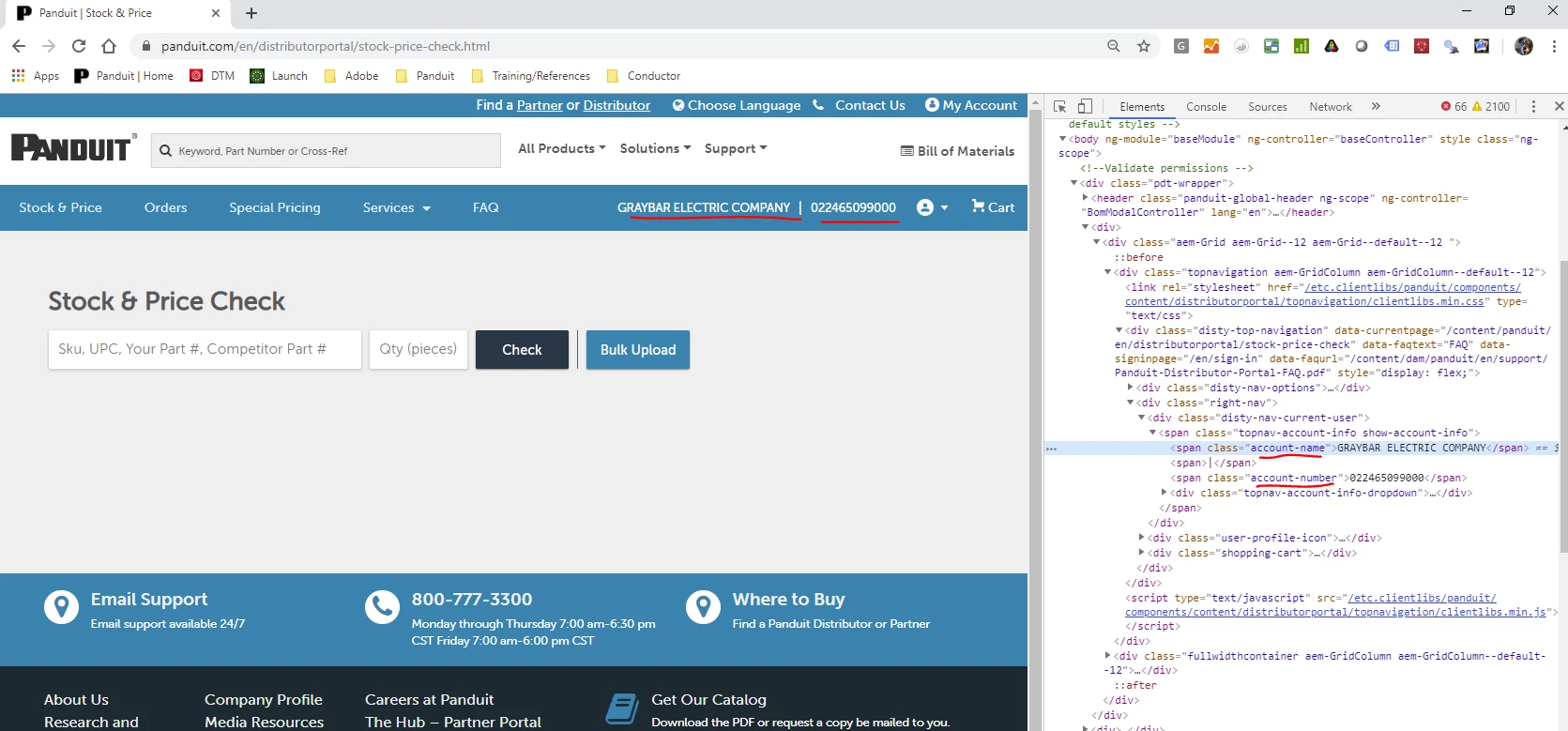Expand the shopping-cart div node
Image resolution: width=1568 pixels, height=731 pixels.
pos(1141,553)
